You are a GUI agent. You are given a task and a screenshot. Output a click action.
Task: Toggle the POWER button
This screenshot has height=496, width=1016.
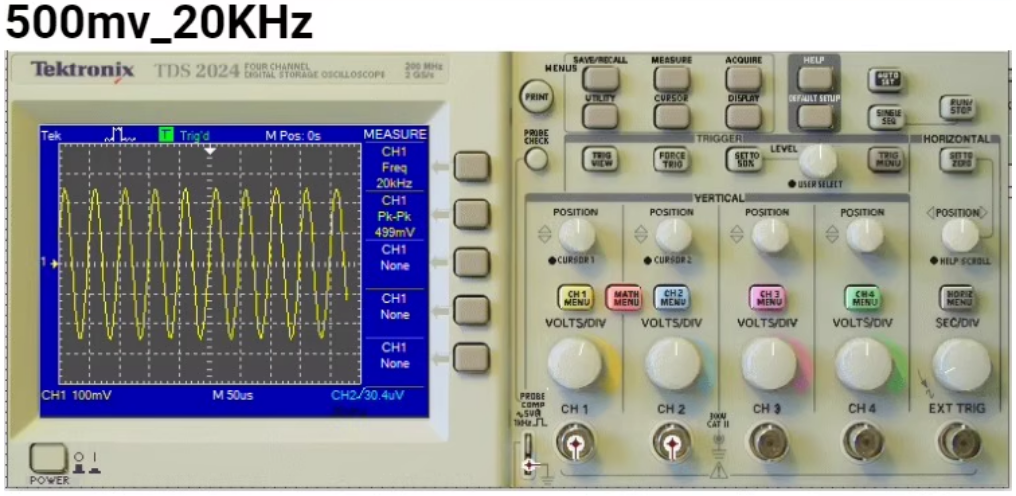(45, 458)
